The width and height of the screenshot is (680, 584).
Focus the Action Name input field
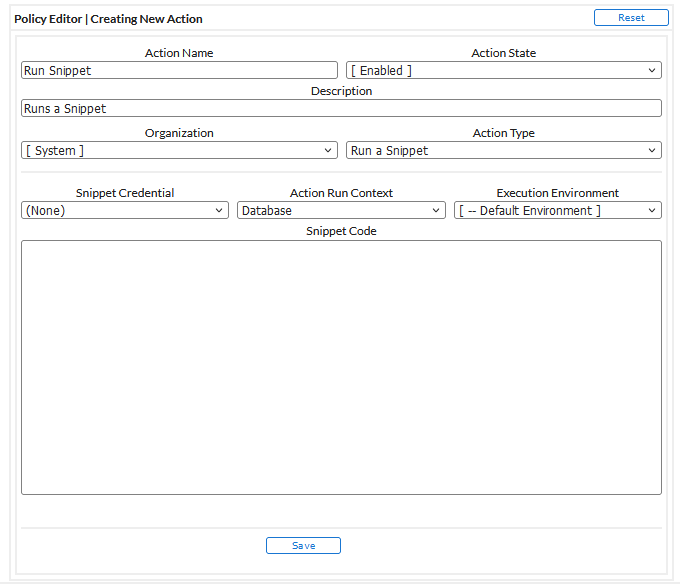pyautogui.click(x=179, y=71)
